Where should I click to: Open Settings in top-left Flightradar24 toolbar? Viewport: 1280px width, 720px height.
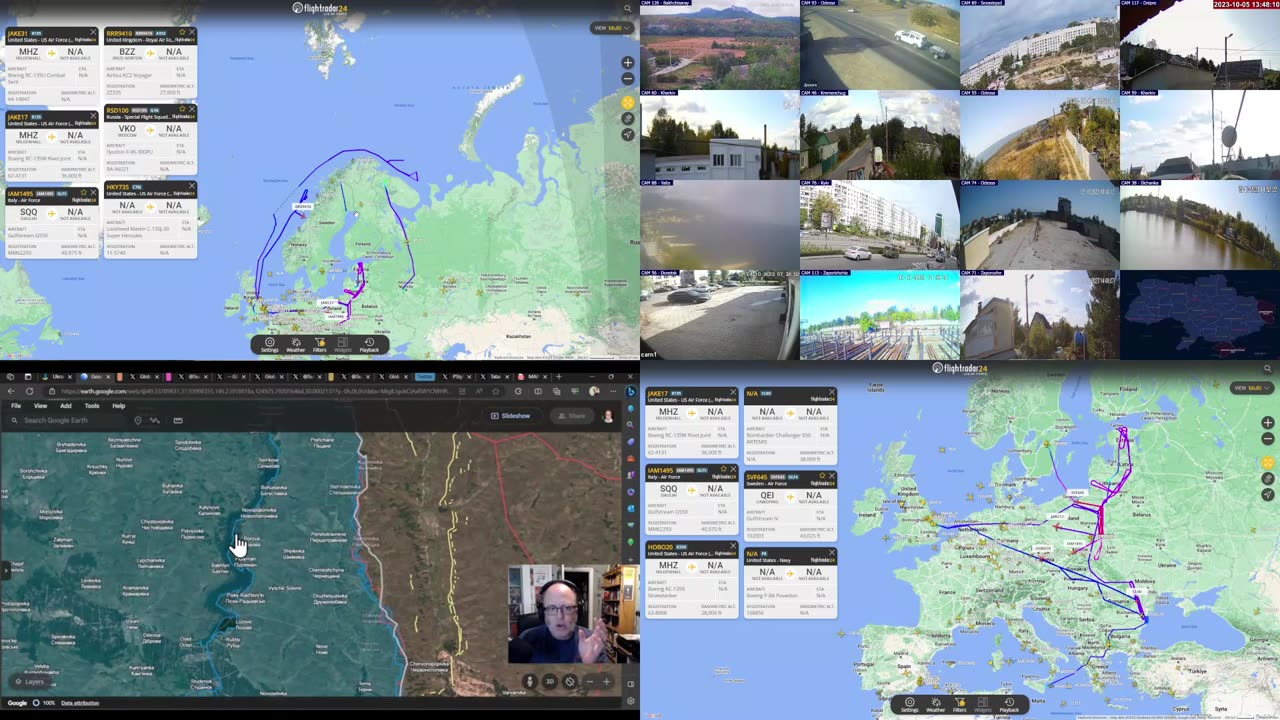tap(270, 344)
